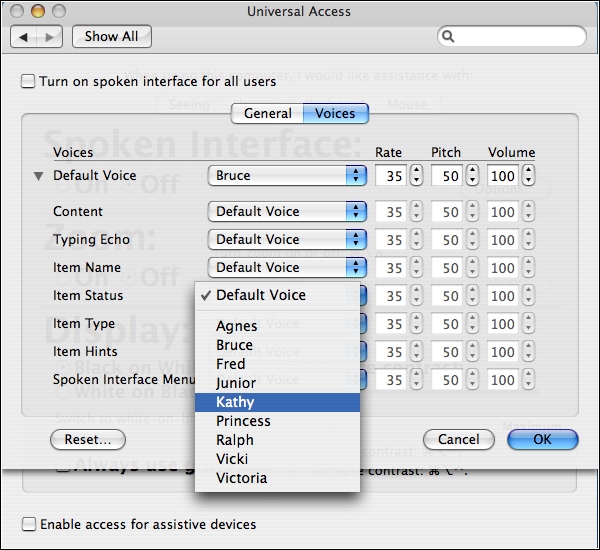Focus the toolbar search field
This screenshot has height=550, width=600.
pos(512,36)
